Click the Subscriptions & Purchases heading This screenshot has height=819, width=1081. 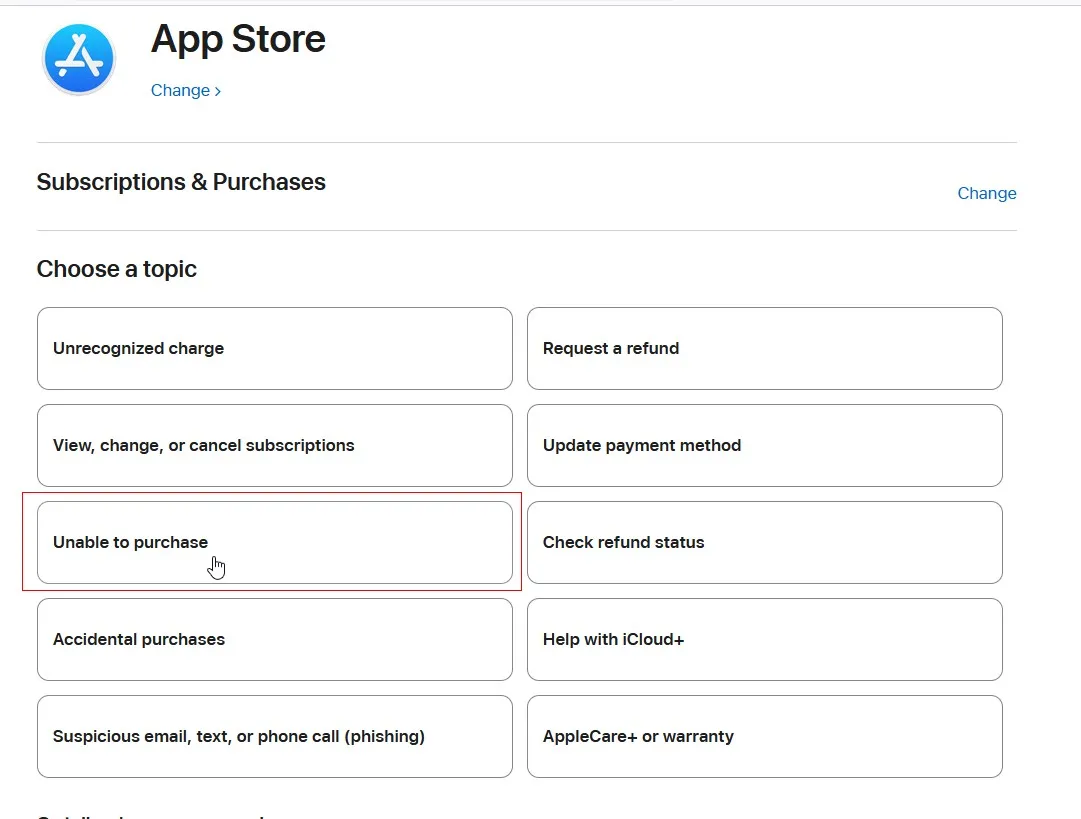181,182
